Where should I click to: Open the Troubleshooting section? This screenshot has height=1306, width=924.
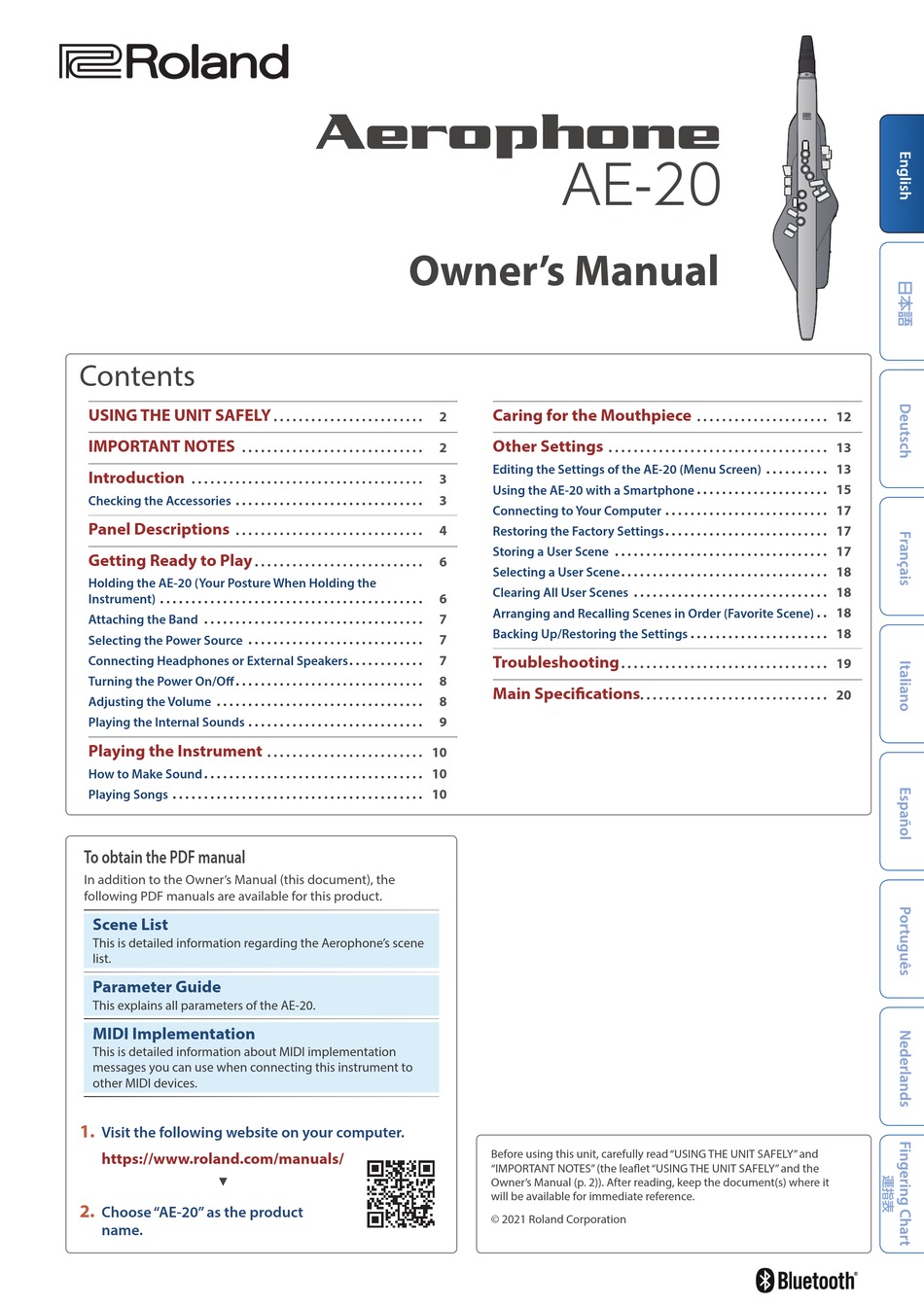554,661
